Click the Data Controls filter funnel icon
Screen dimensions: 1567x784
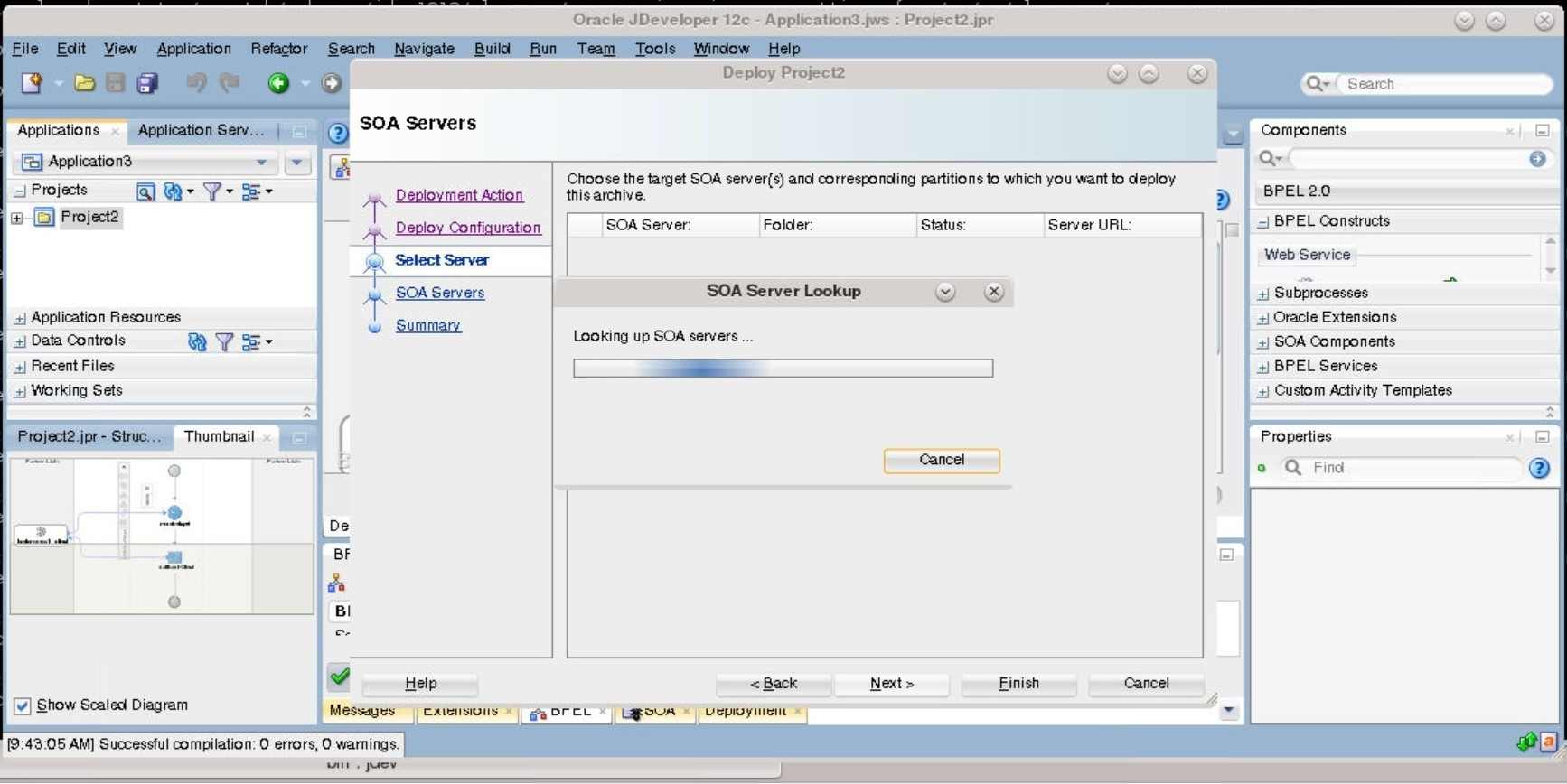pos(224,341)
